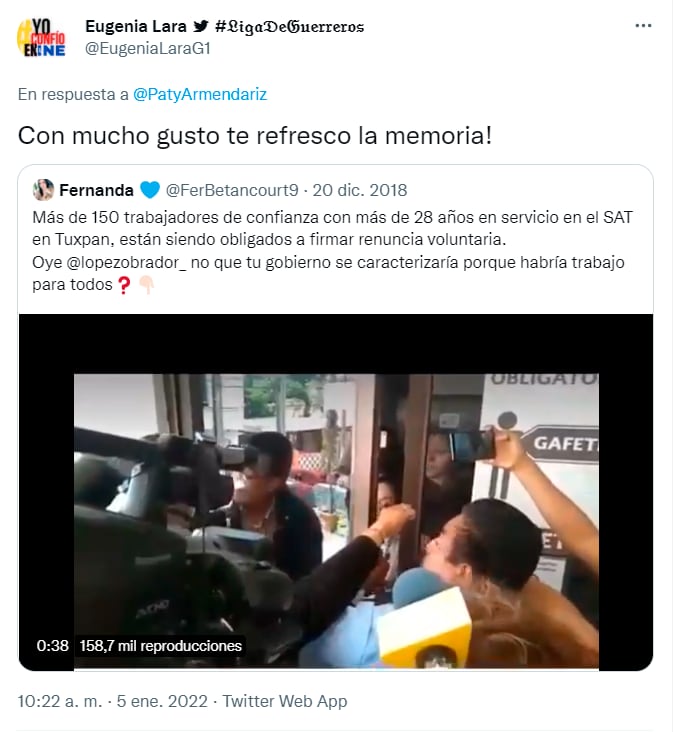Click the Fernanda display name in quote
678x732 pixels.
[96, 190]
